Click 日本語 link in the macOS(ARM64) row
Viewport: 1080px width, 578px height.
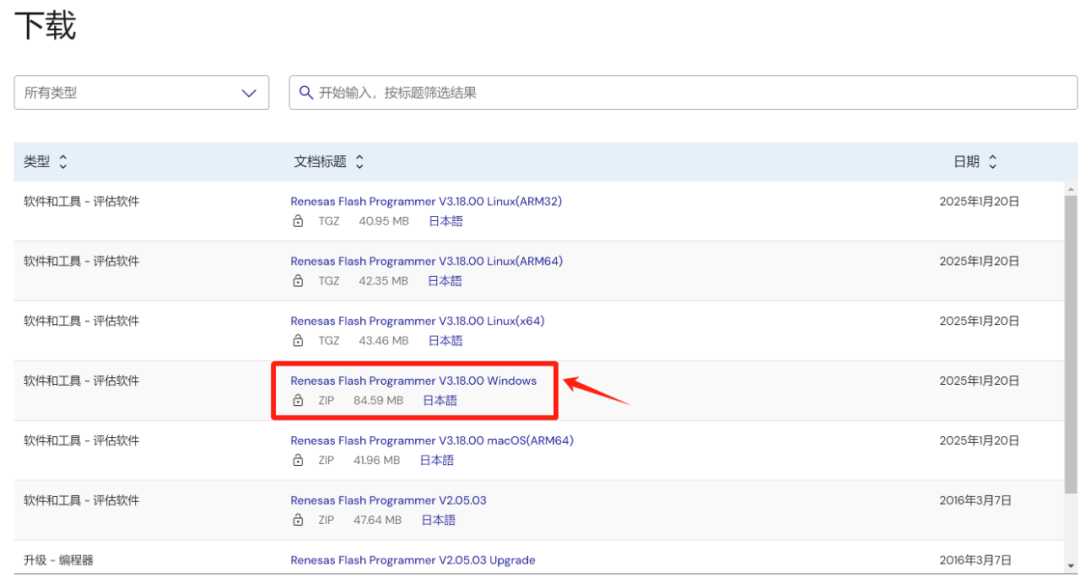(437, 460)
